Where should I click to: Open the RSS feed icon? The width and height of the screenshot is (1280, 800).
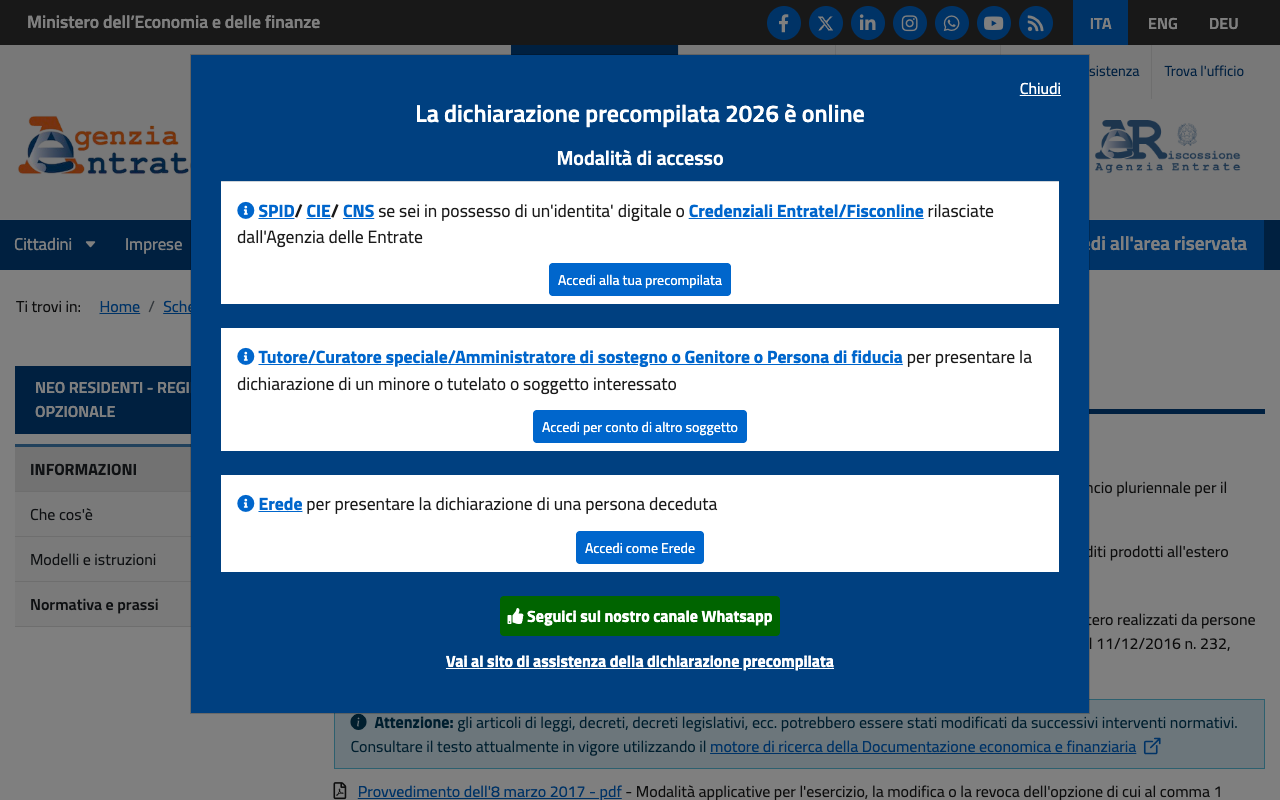(1036, 23)
